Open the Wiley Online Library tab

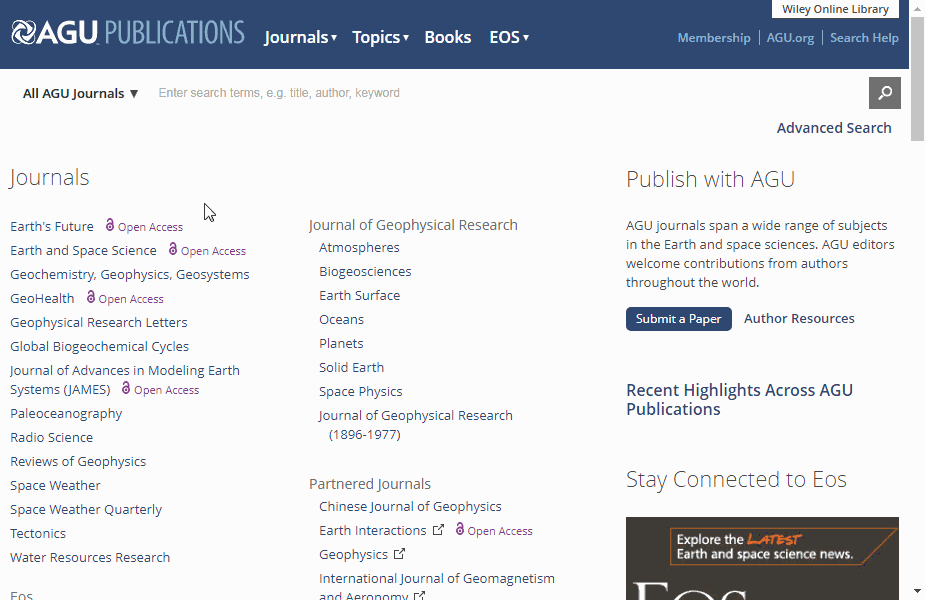coord(835,9)
